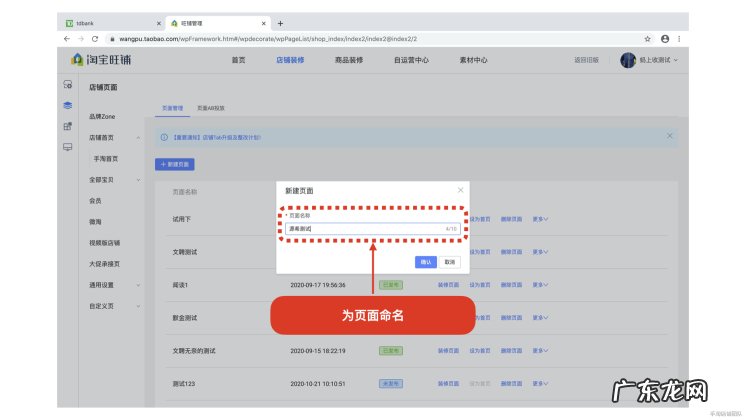This screenshot has height=420, width=746.
Task: Click 装修页面 in the 测试123 row
Action: 448,383
